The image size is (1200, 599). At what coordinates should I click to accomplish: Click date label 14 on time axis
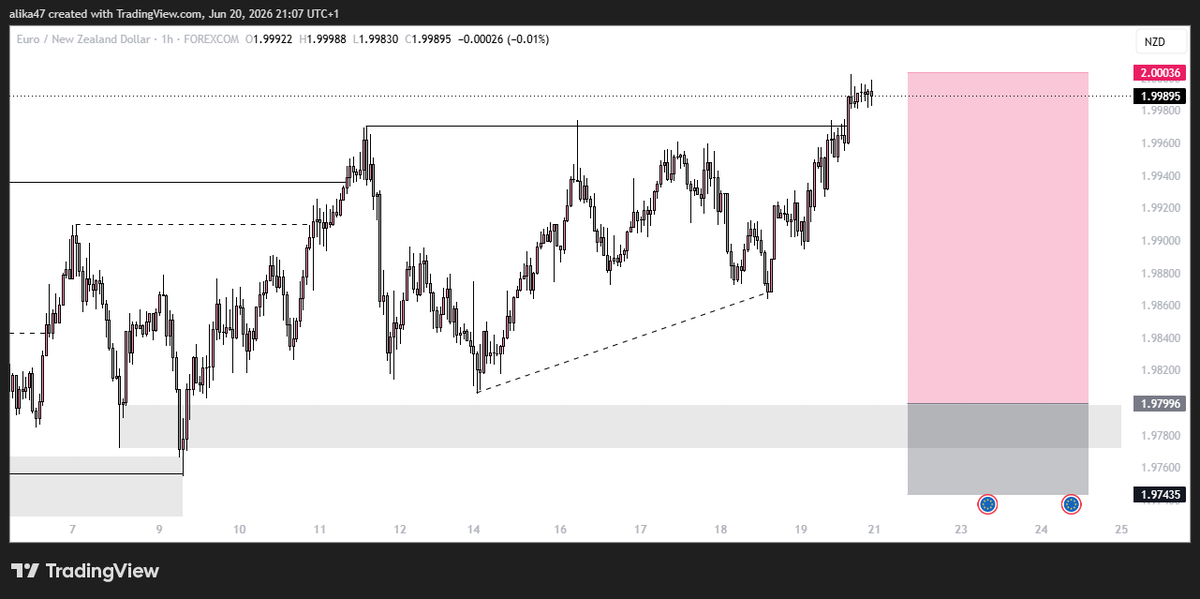pos(474,529)
